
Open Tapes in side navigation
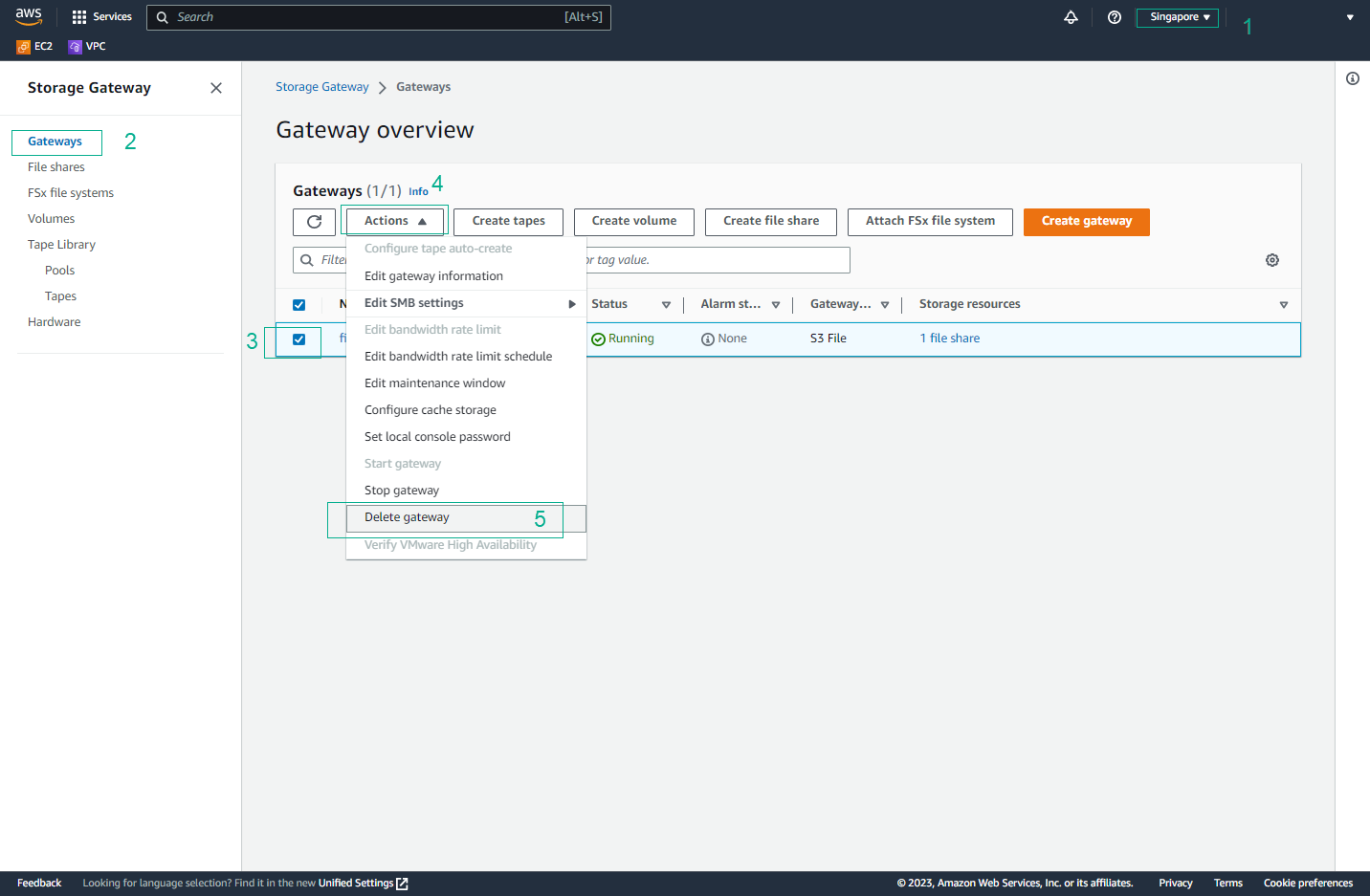click(61, 296)
